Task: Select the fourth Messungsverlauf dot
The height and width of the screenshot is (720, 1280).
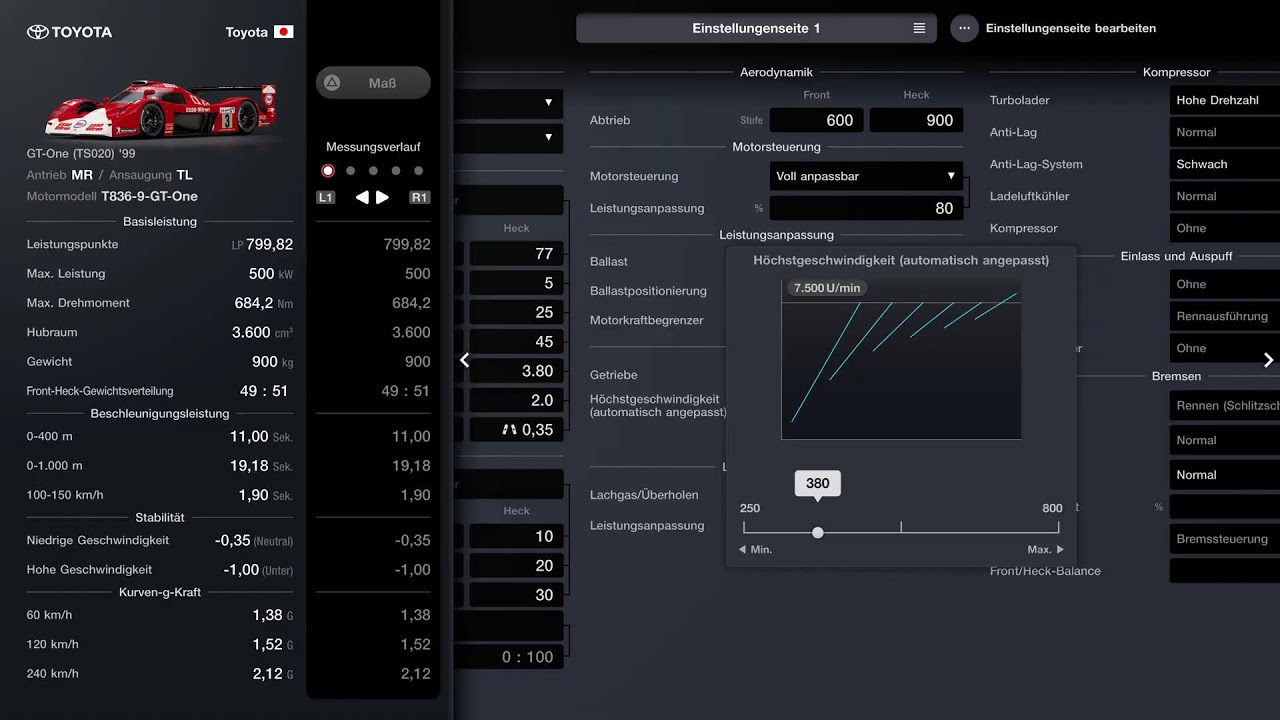Action: [x=396, y=171]
